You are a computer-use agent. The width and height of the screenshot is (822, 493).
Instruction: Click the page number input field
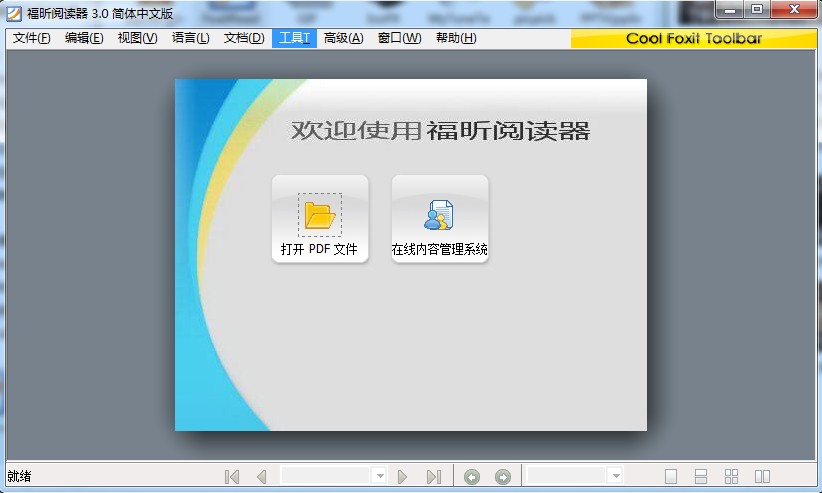pos(326,476)
